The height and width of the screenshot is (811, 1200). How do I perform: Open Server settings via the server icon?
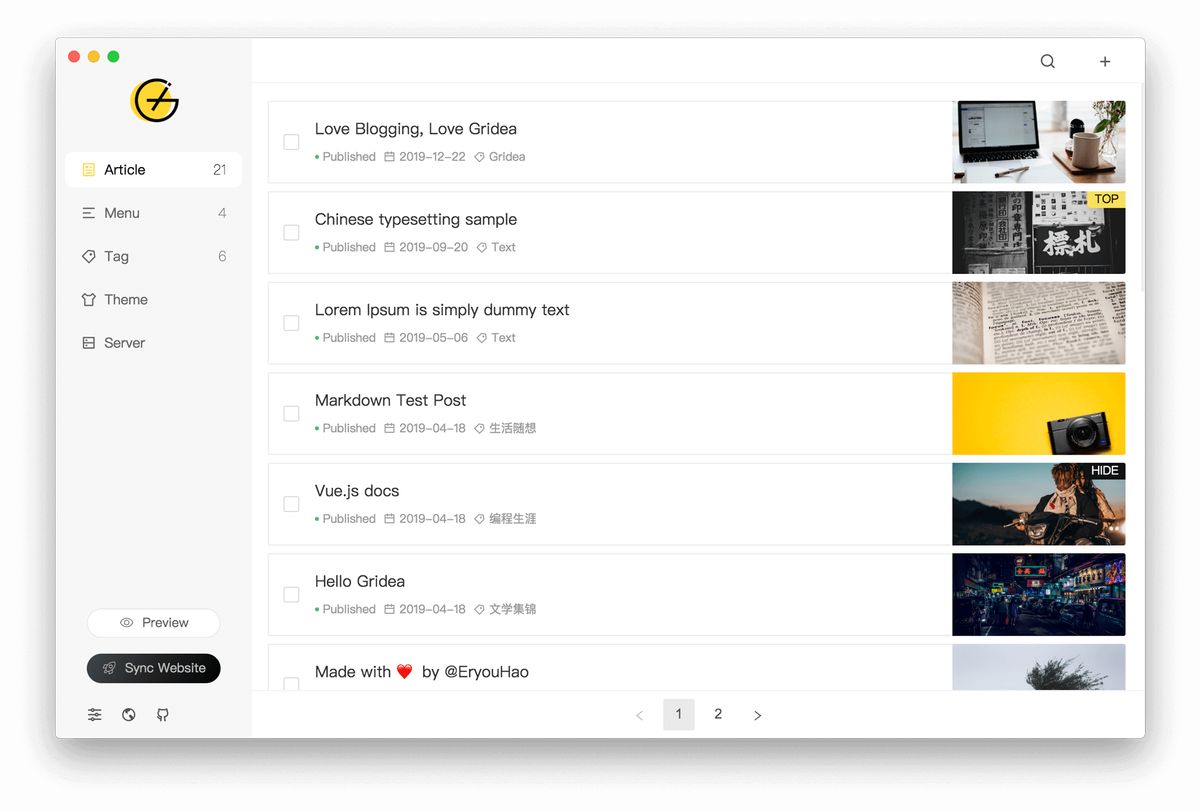coord(89,342)
